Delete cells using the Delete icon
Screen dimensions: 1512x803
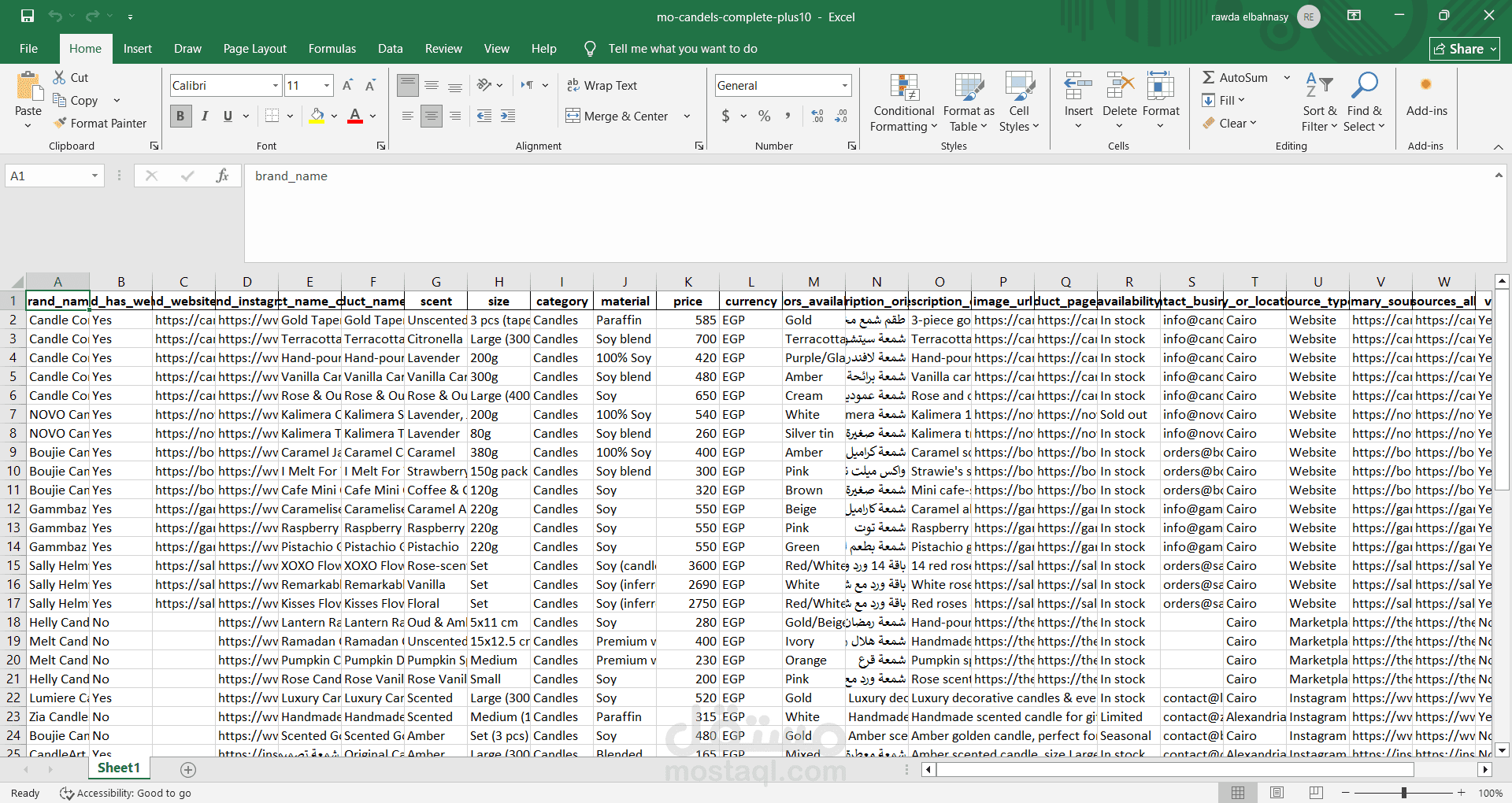1120,87
